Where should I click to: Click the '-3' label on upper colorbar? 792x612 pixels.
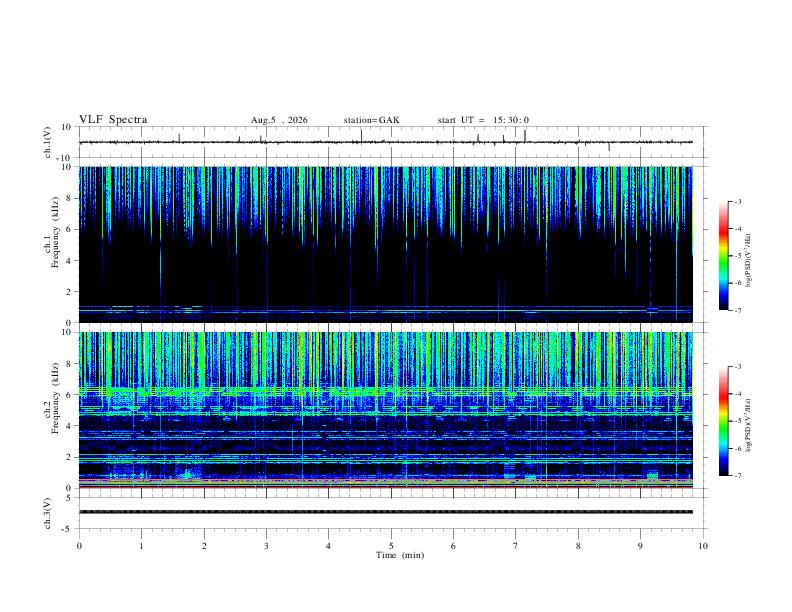(x=738, y=201)
